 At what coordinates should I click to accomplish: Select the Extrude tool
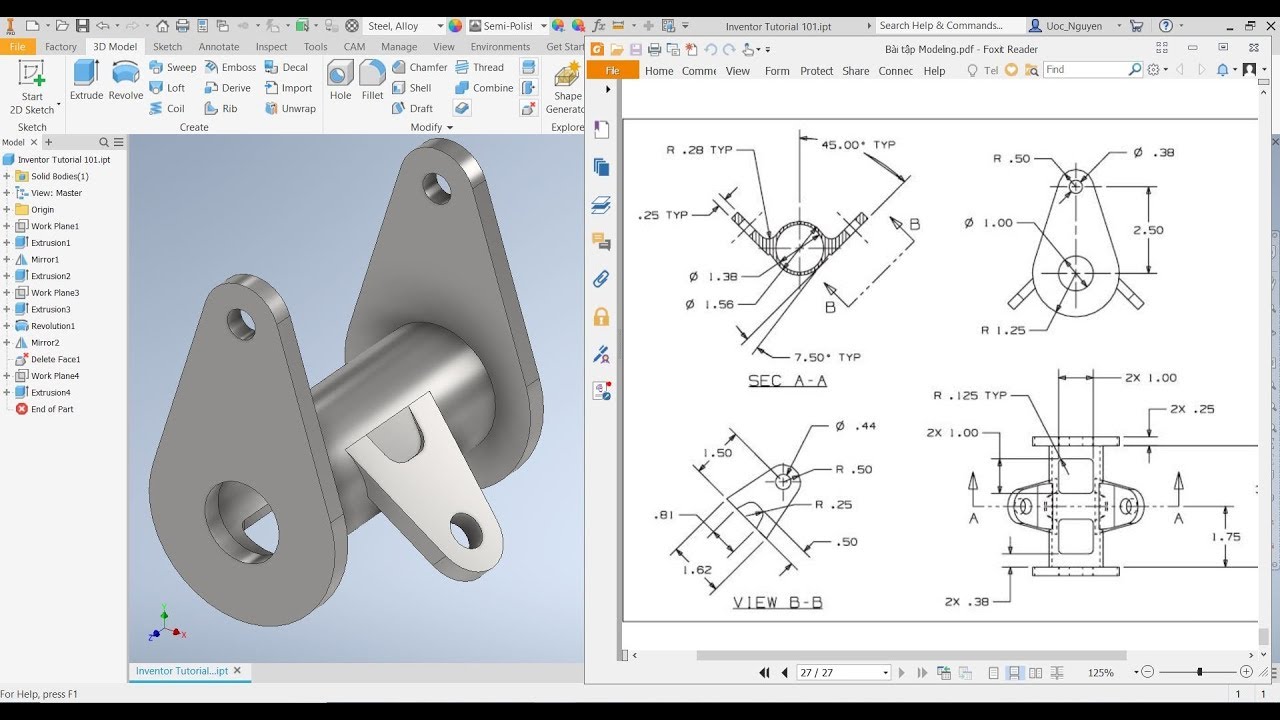pos(86,80)
